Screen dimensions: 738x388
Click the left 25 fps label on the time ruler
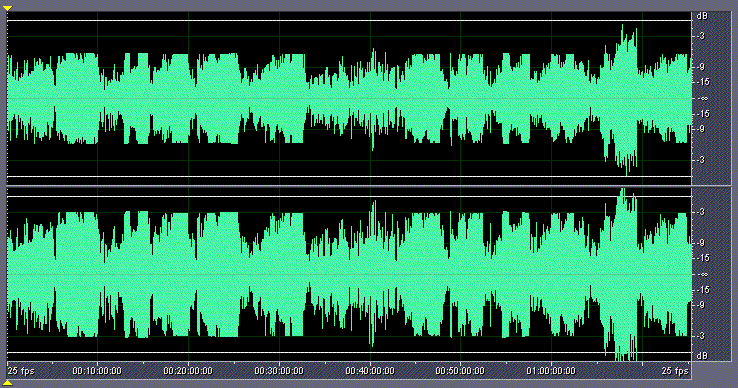21,371
